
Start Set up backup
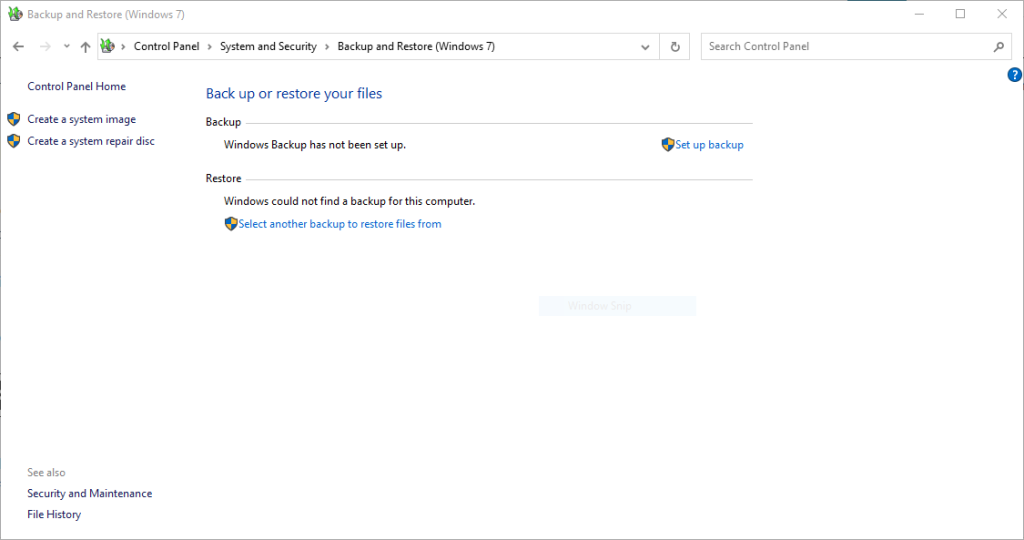[709, 145]
